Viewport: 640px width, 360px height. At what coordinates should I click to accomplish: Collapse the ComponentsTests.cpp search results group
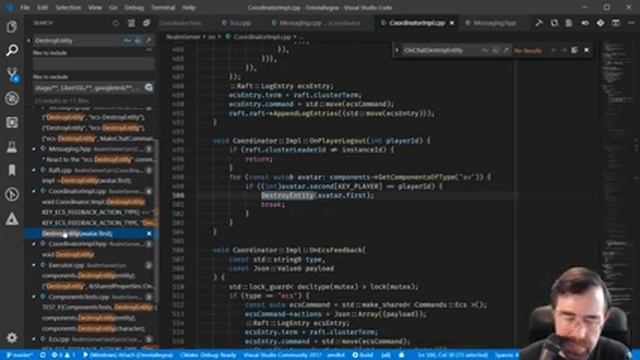coord(34,297)
